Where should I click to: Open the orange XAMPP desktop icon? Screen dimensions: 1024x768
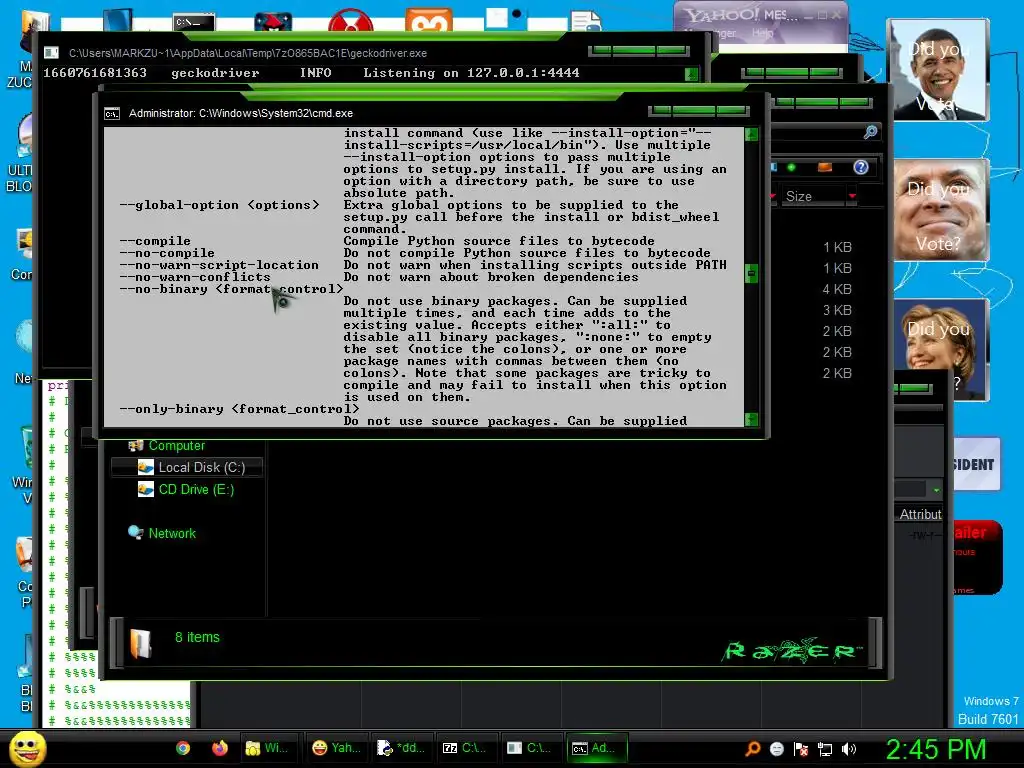(428, 20)
